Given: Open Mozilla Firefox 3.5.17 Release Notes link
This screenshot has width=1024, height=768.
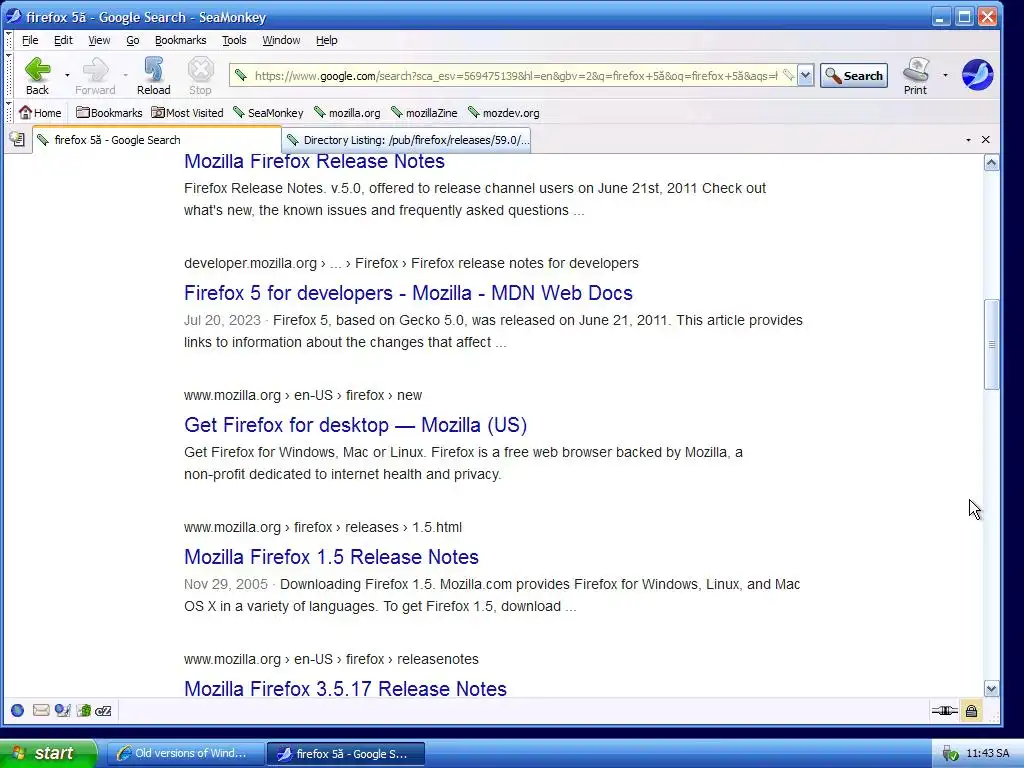Looking at the screenshot, I should [x=345, y=688].
